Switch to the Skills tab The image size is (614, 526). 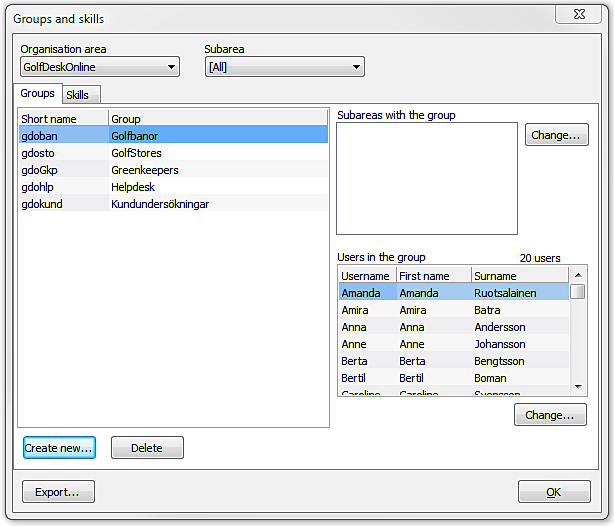[x=78, y=95]
